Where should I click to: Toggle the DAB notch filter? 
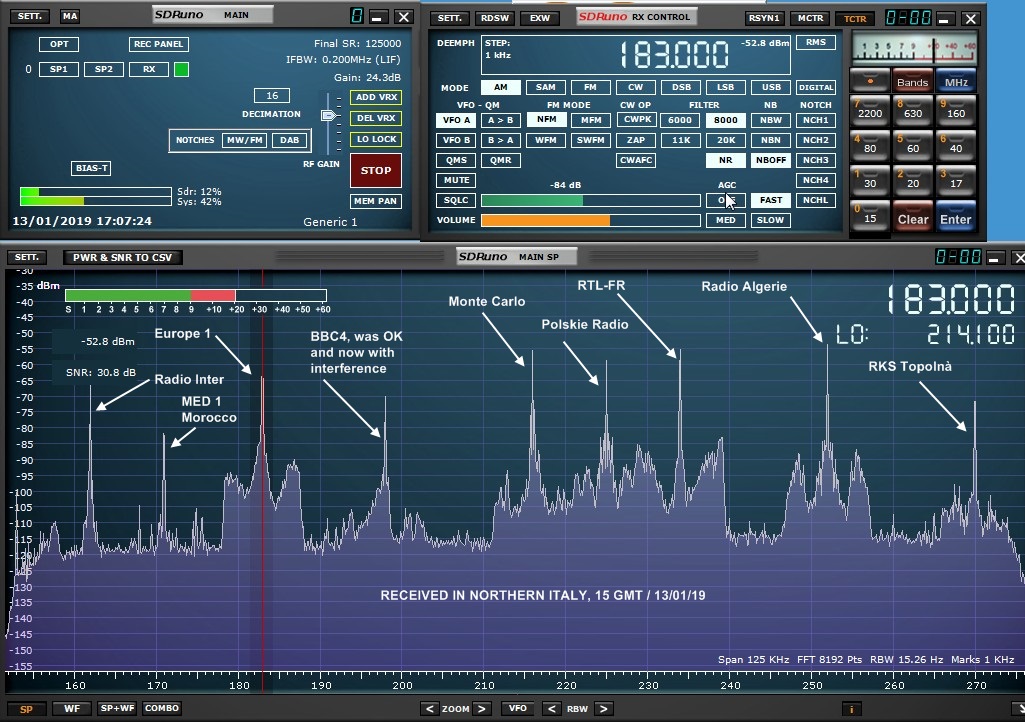pyautogui.click(x=290, y=140)
